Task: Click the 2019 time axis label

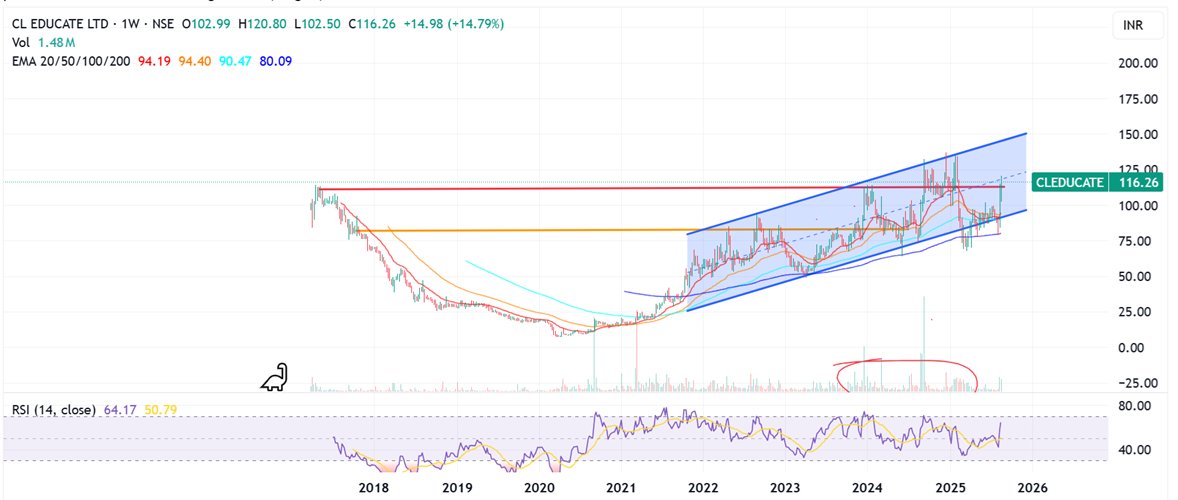Action: pos(457,486)
